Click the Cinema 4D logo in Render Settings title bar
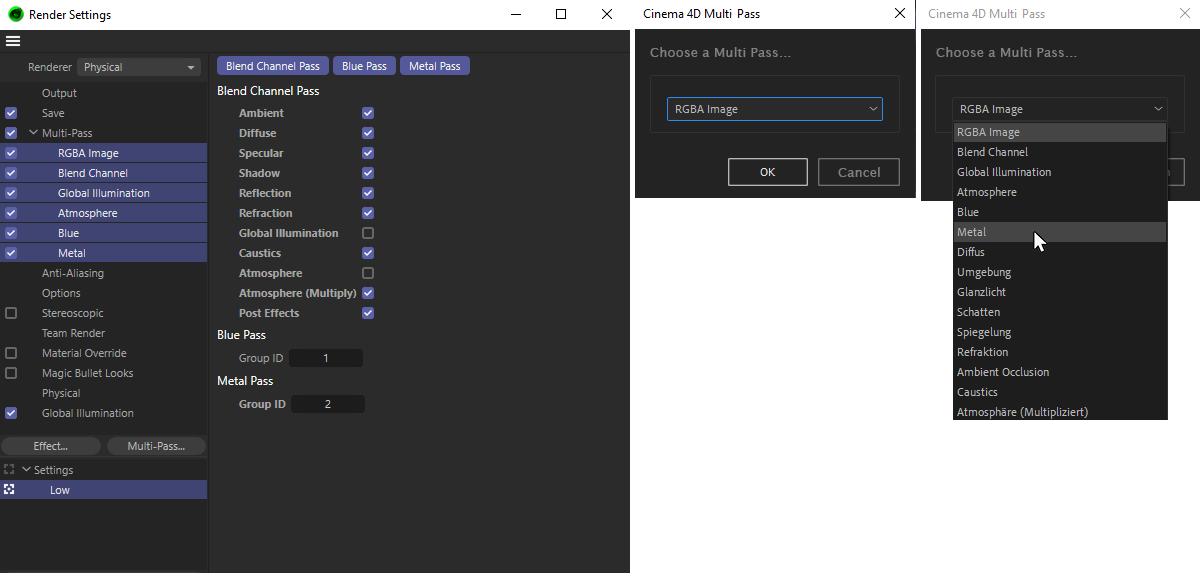Screen dimensions: 1200x573 (x=14, y=15)
